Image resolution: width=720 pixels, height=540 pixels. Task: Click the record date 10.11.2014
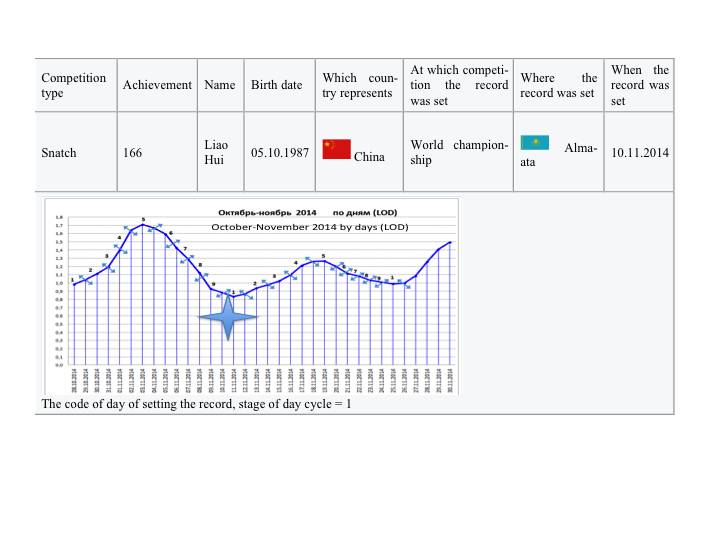pyautogui.click(x=640, y=153)
